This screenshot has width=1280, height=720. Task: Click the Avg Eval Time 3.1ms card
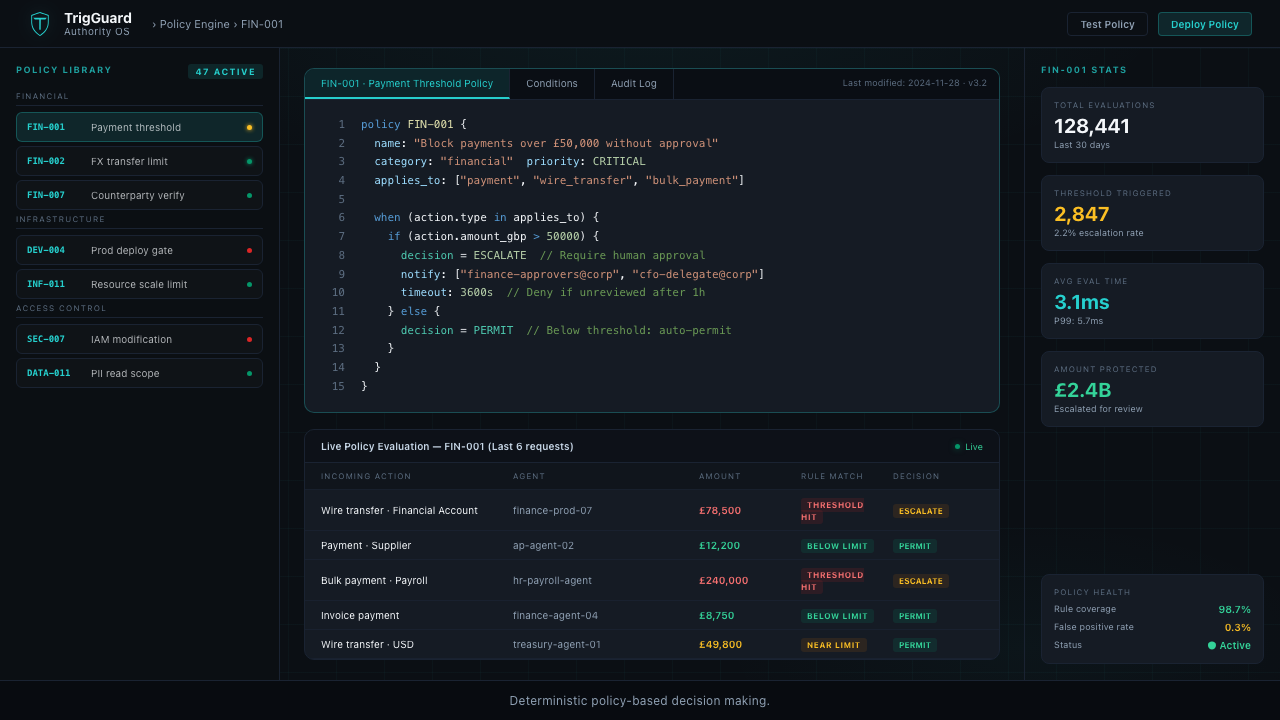1152,301
